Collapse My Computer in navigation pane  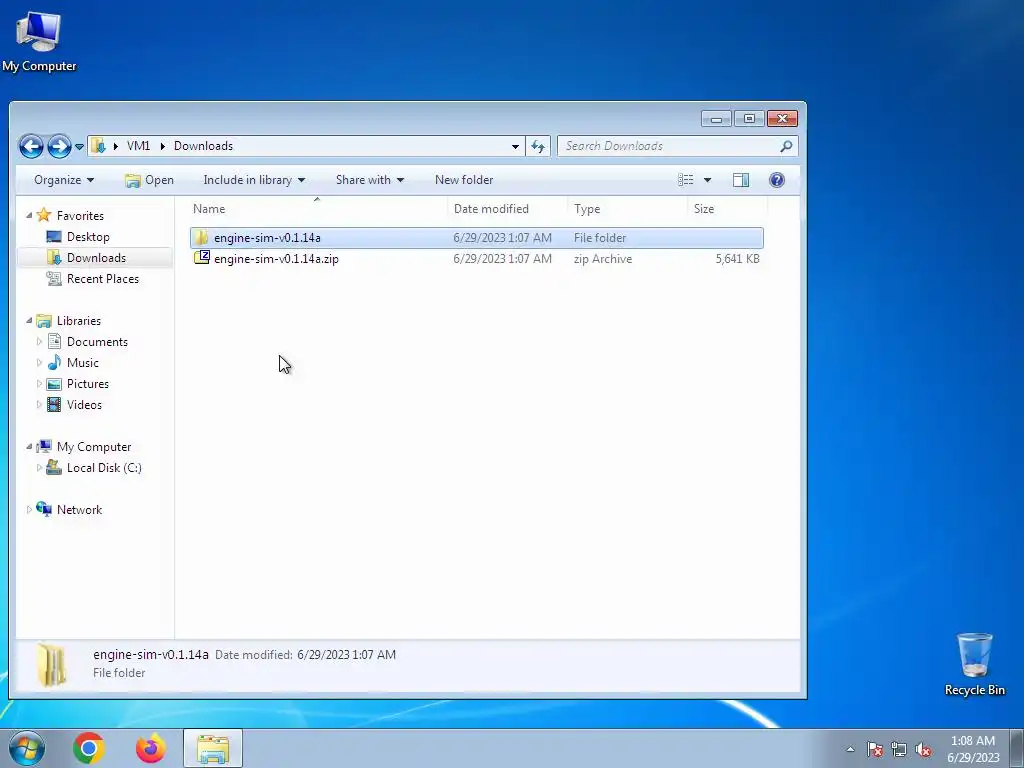(x=29, y=447)
